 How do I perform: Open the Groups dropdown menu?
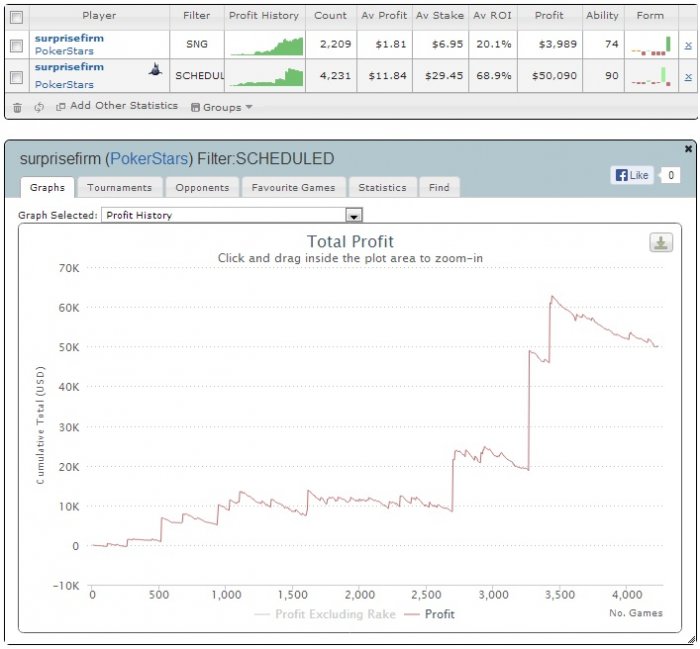222,107
